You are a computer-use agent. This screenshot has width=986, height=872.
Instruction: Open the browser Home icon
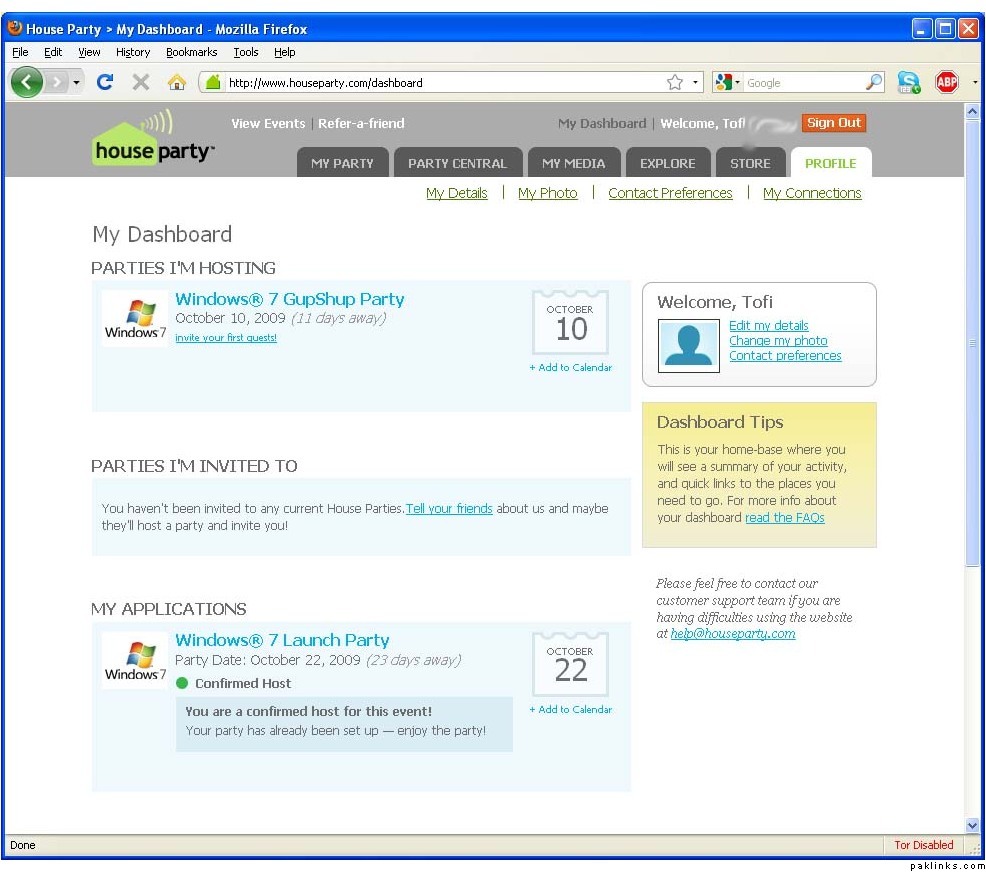pyautogui.click(x=177, y=83)
